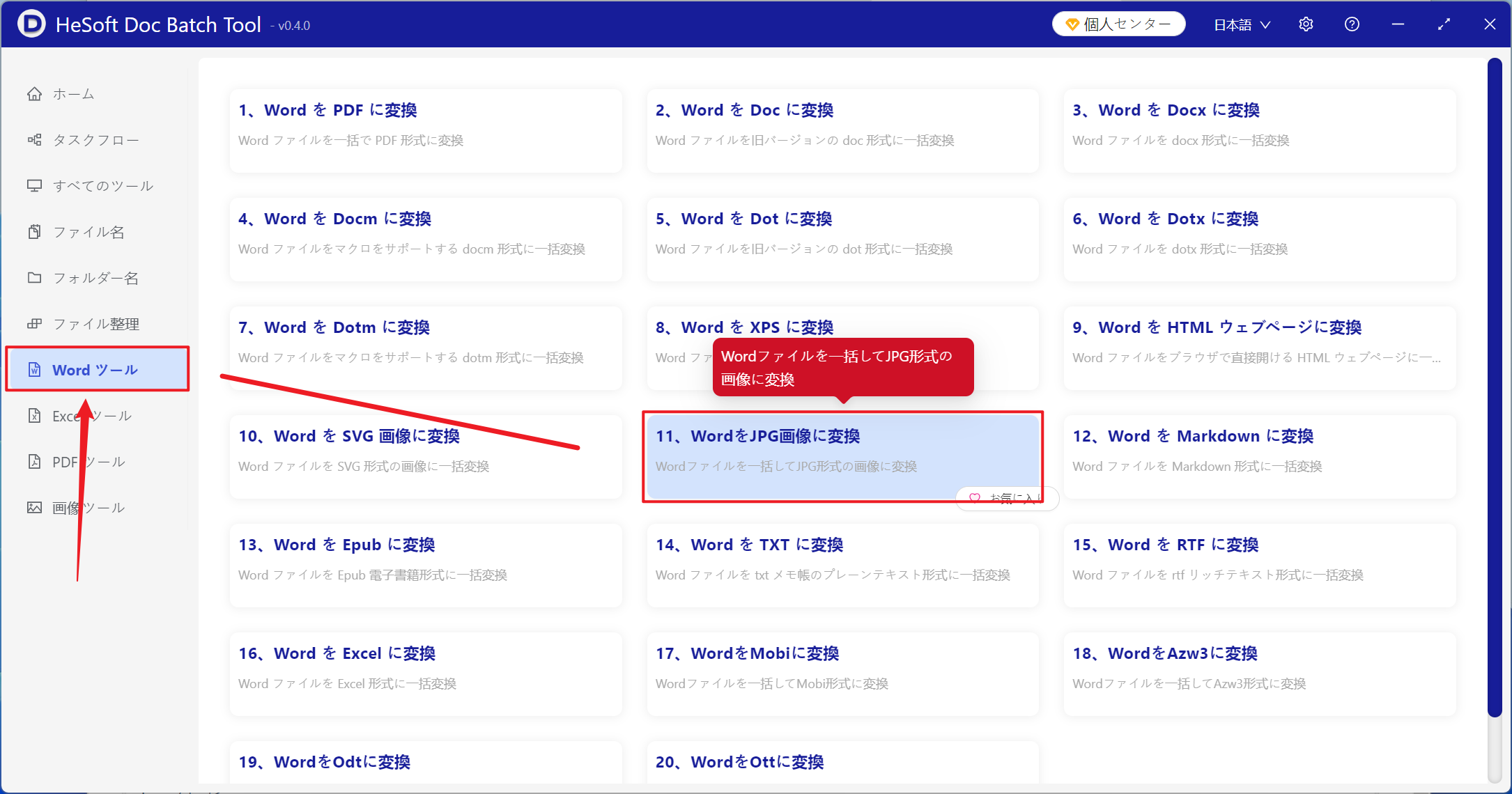Click the folder name icon
Image resolution: width=1512 pixels, height=794 pixels.
34,277
